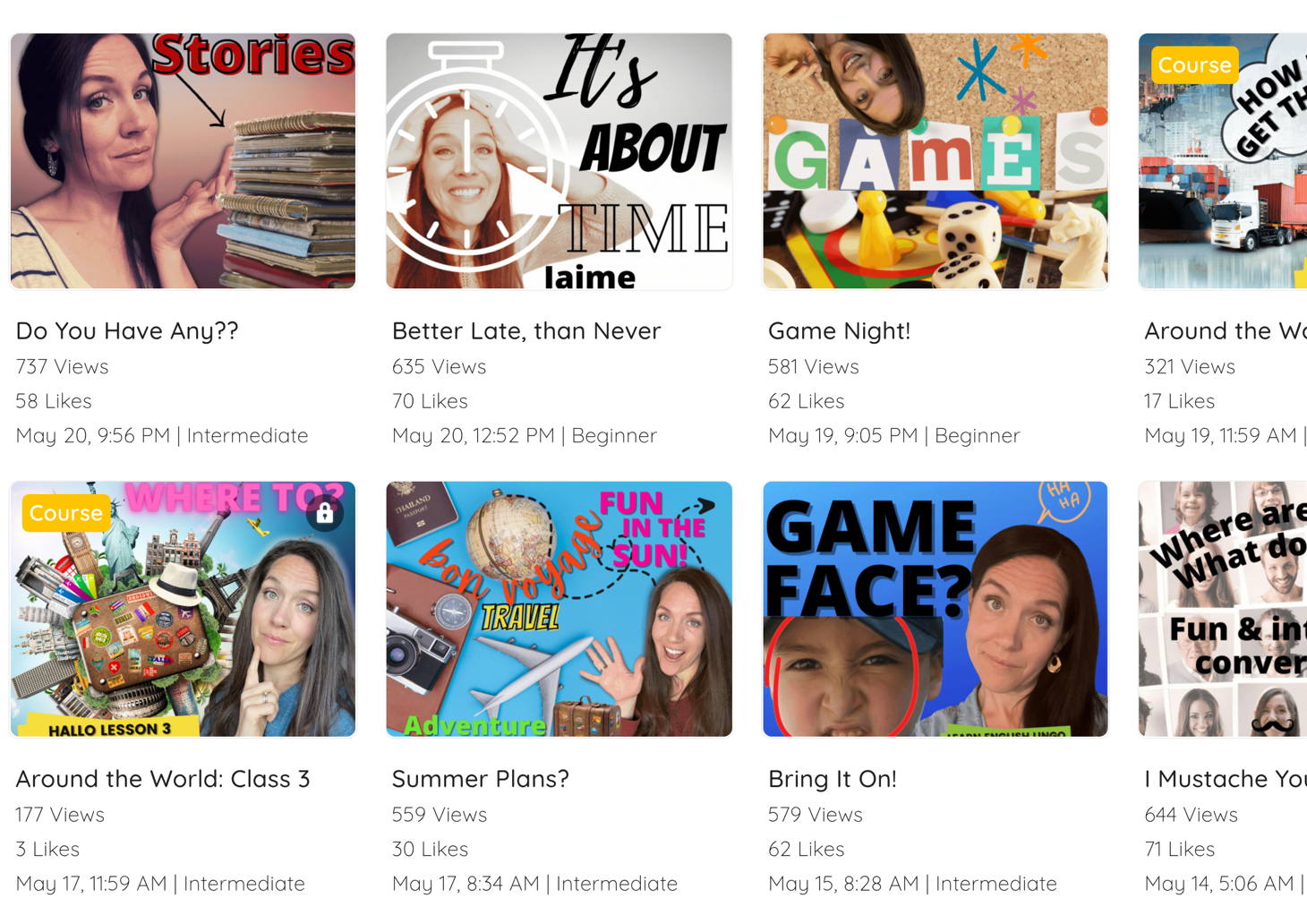
Task: Select the Better Late, than Never title
Action: point(526,331)
